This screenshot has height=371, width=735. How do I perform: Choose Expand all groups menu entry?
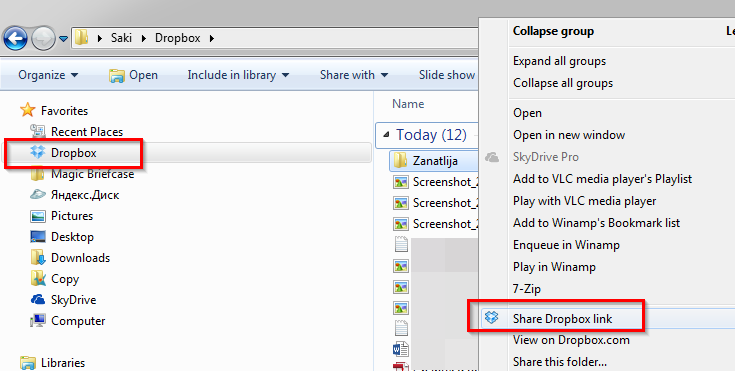point(559,61)
